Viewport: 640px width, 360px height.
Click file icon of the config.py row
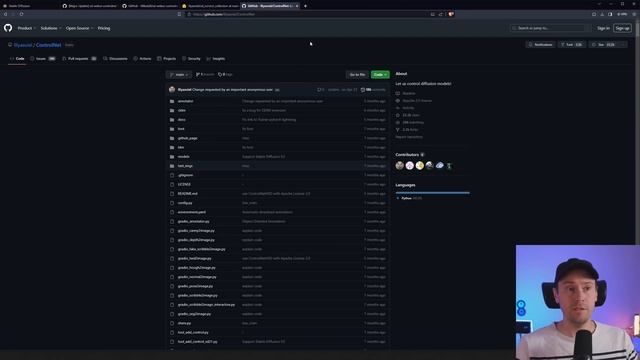pyautogui.click(x=172, y=203)
